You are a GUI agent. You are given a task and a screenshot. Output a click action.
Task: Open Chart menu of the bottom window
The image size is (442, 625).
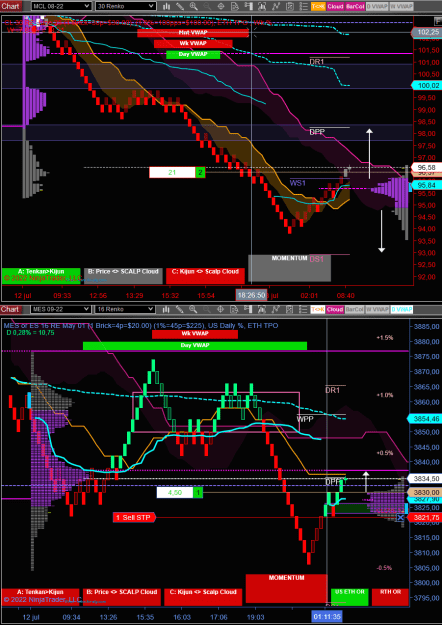(10, 309)
